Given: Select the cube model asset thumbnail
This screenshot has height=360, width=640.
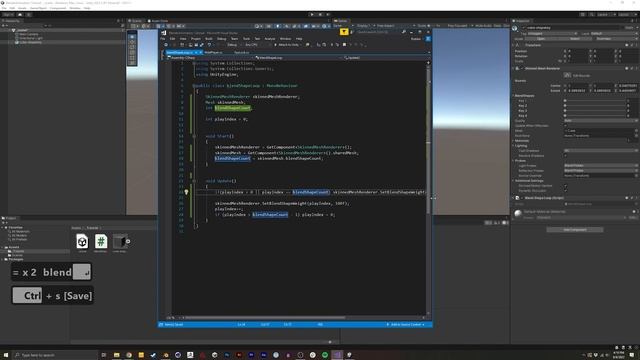Looking at the screenshot, I should point(119,241).
